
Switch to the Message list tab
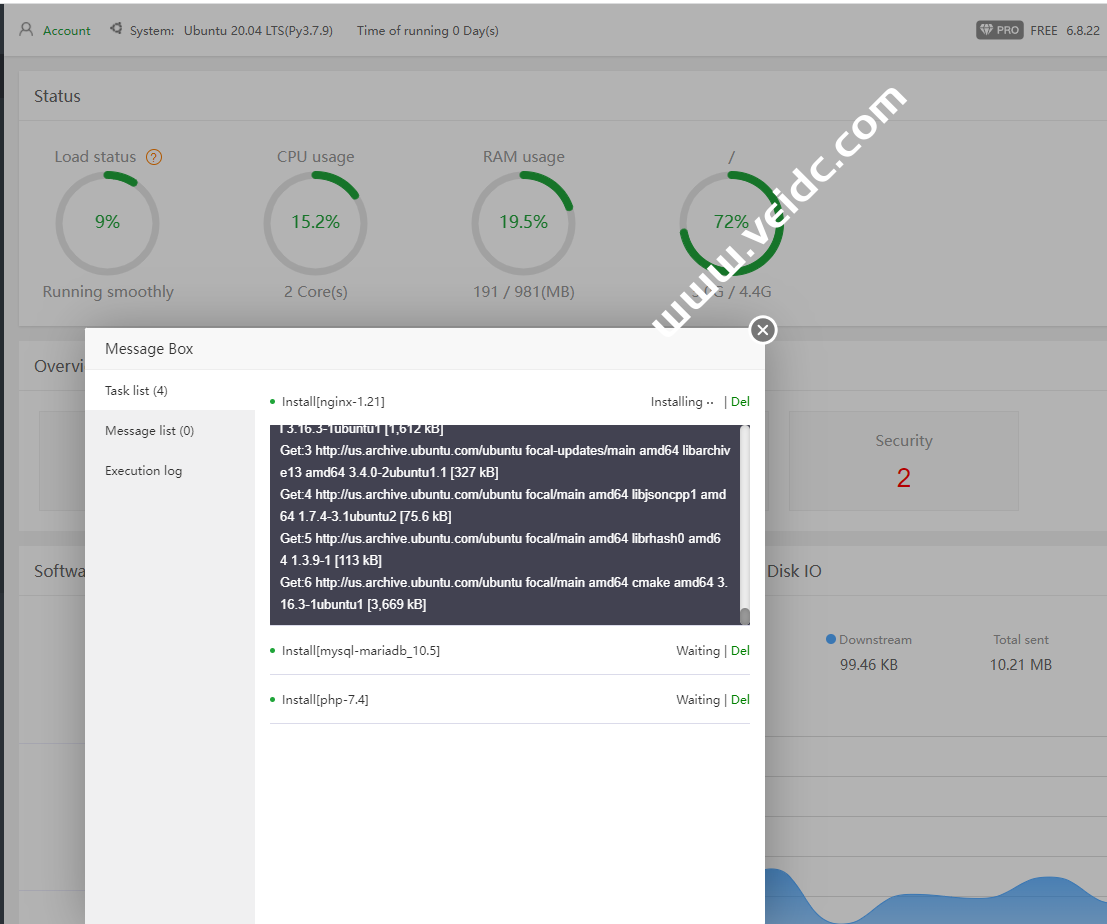149,430
